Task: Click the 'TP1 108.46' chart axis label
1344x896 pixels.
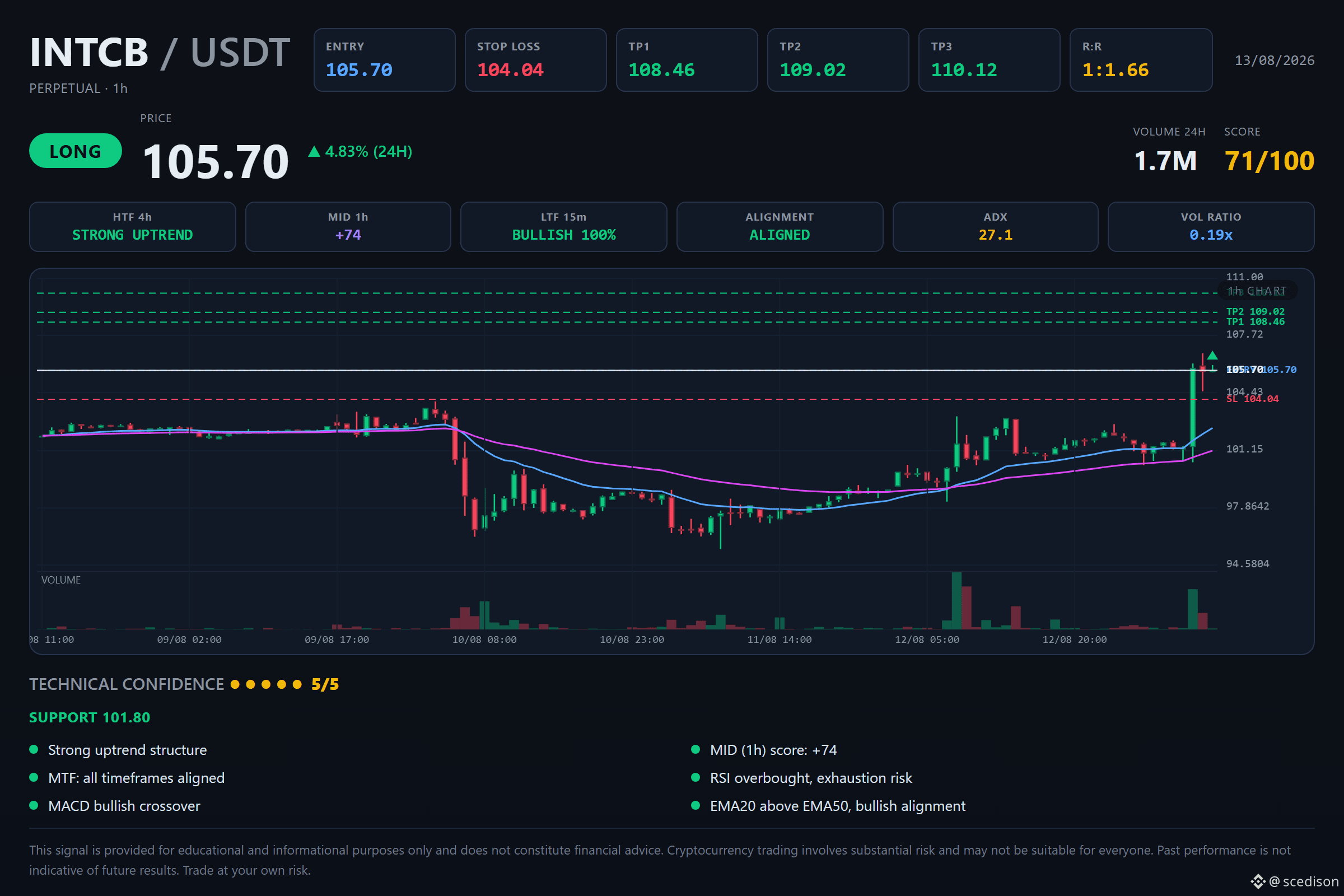Action: [1256, 321]
